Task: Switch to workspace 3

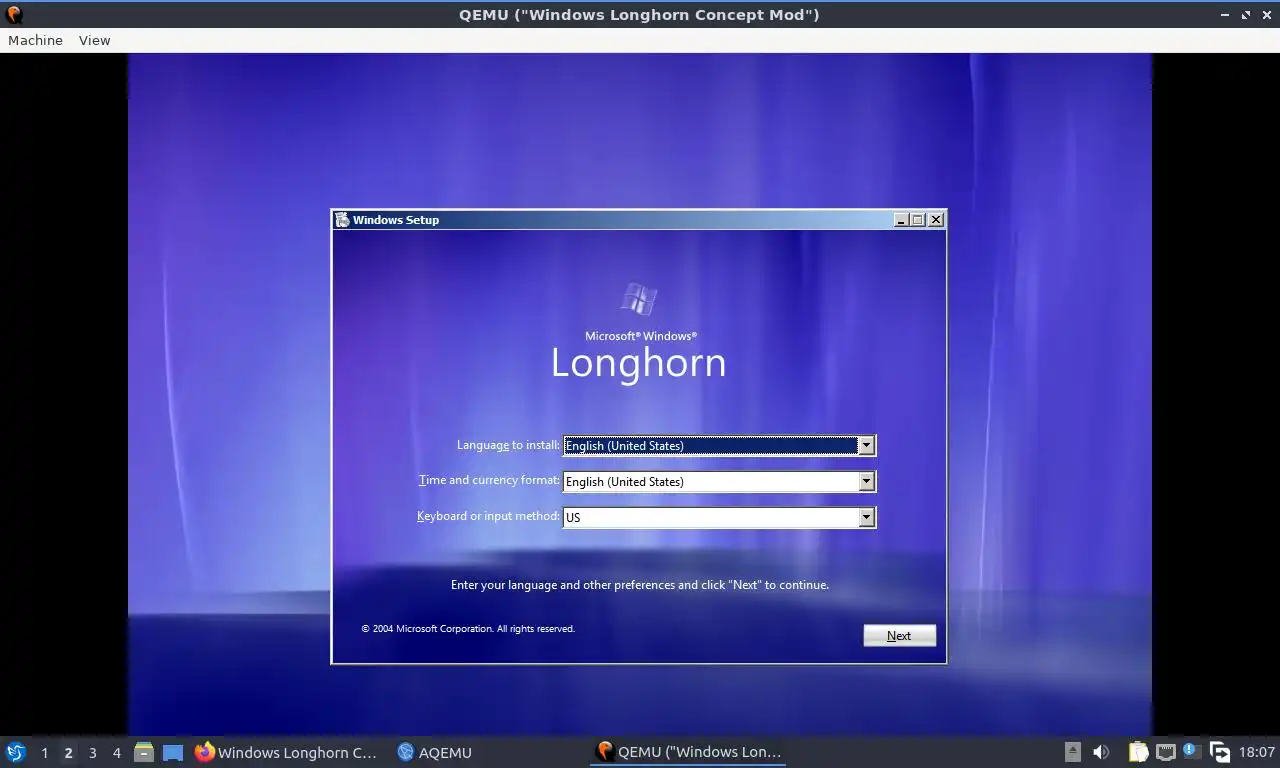Action: pos(92,753)
